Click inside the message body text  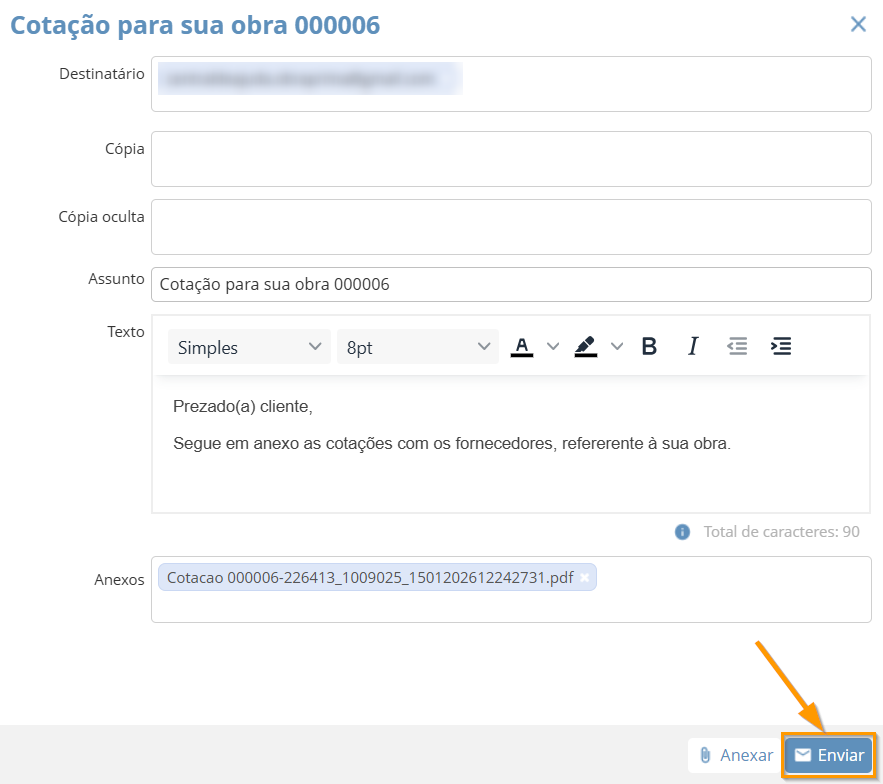[x=510, y=460]
